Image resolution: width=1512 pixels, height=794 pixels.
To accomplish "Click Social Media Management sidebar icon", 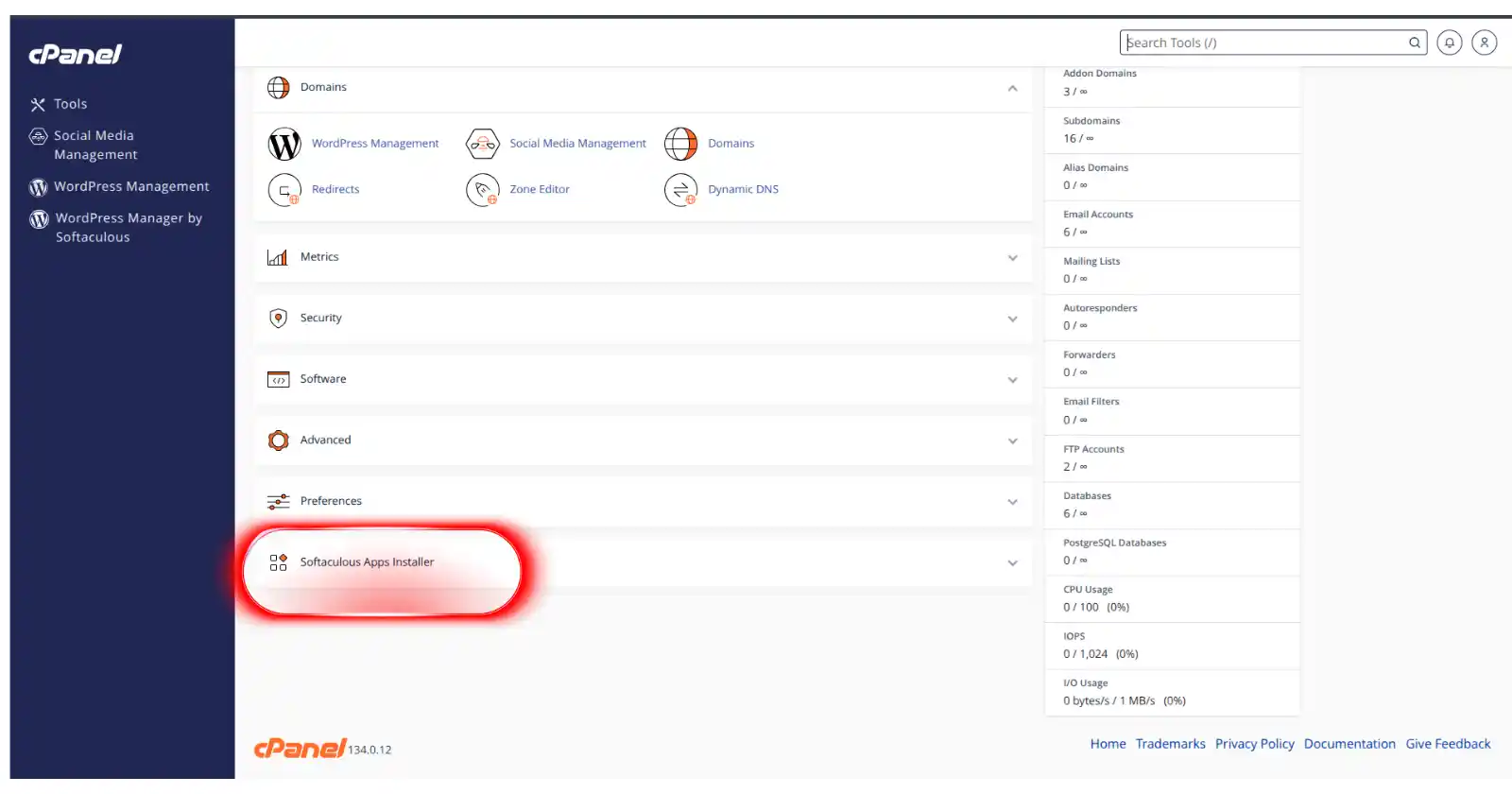I will click(38, 137).
